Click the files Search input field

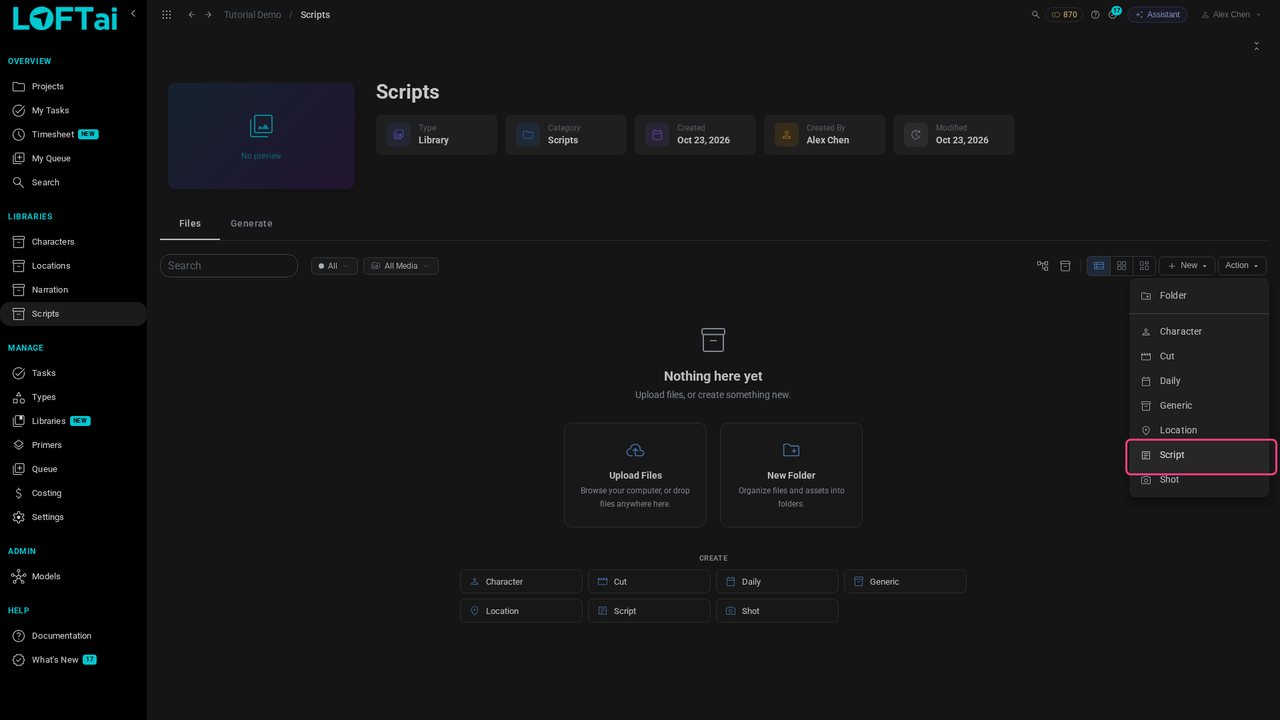point(229,266)
